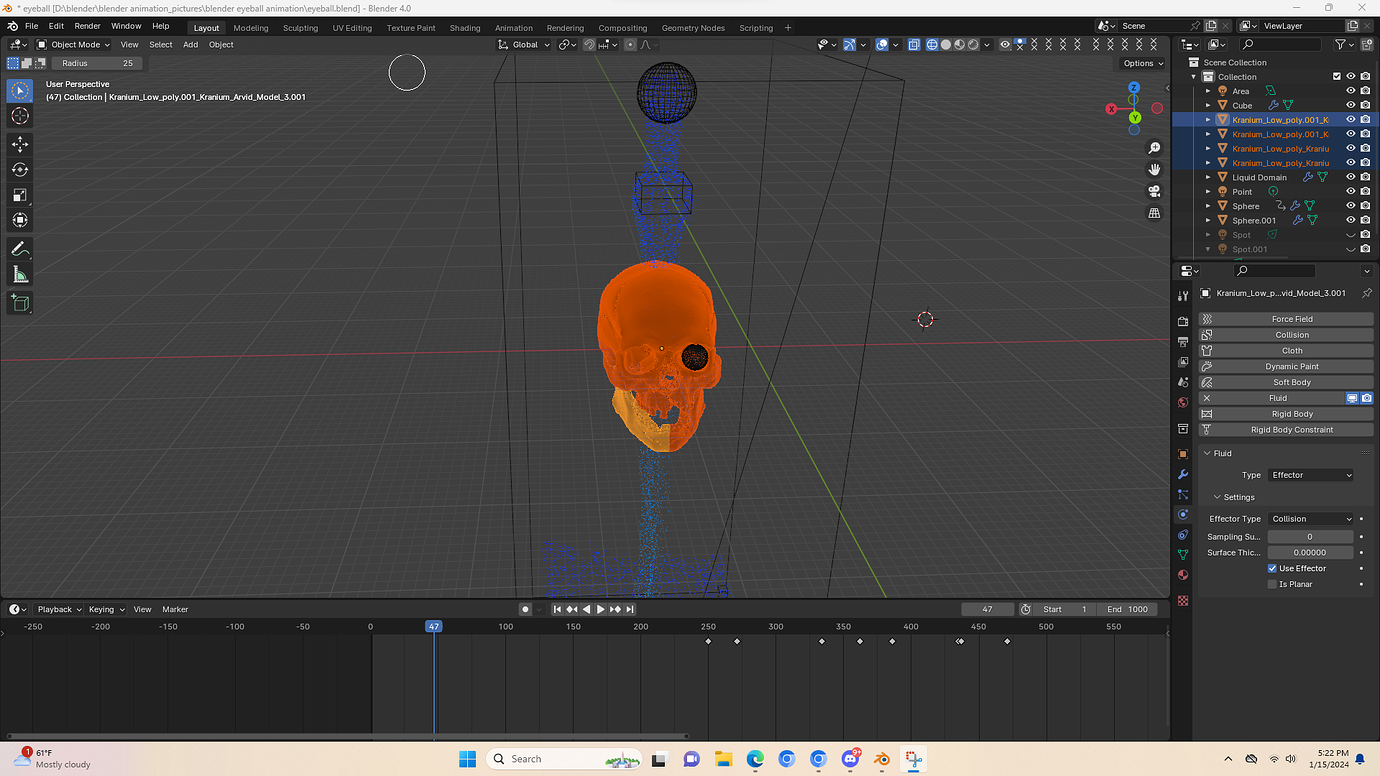The width and height of the screenshot is (1380, 776).
Task: Open the Shading workspace tab
Action: [465, 28]
